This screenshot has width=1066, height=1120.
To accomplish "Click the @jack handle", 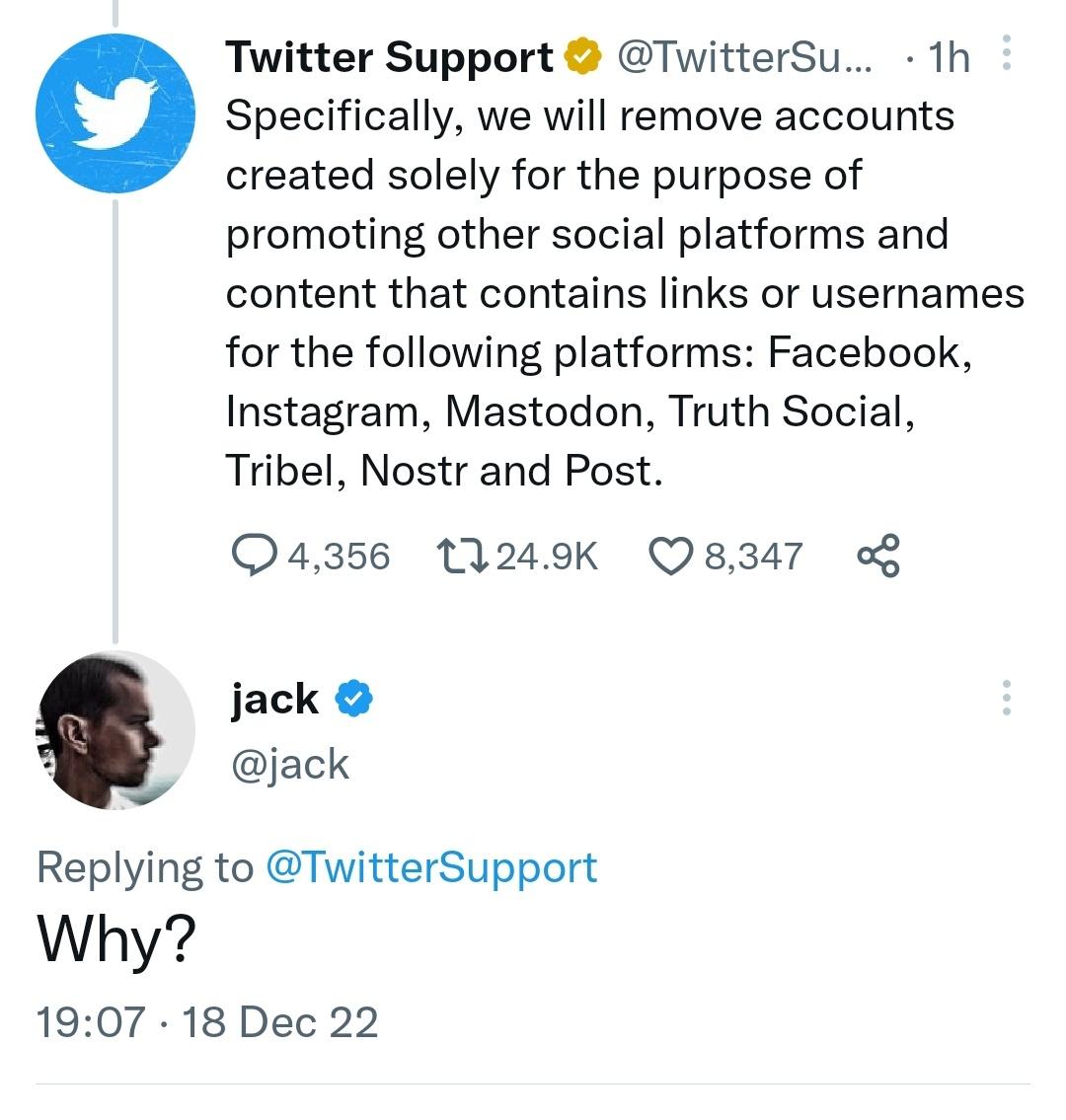I will (x=289, y=765).
